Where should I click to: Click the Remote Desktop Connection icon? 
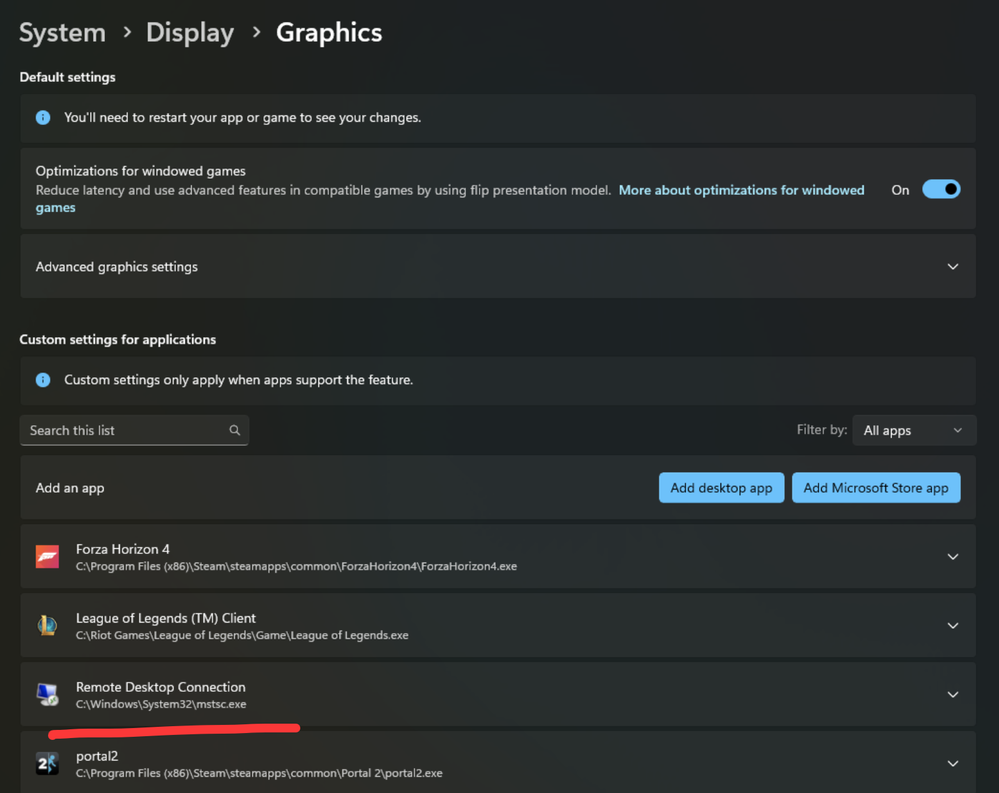pos(47,694)
